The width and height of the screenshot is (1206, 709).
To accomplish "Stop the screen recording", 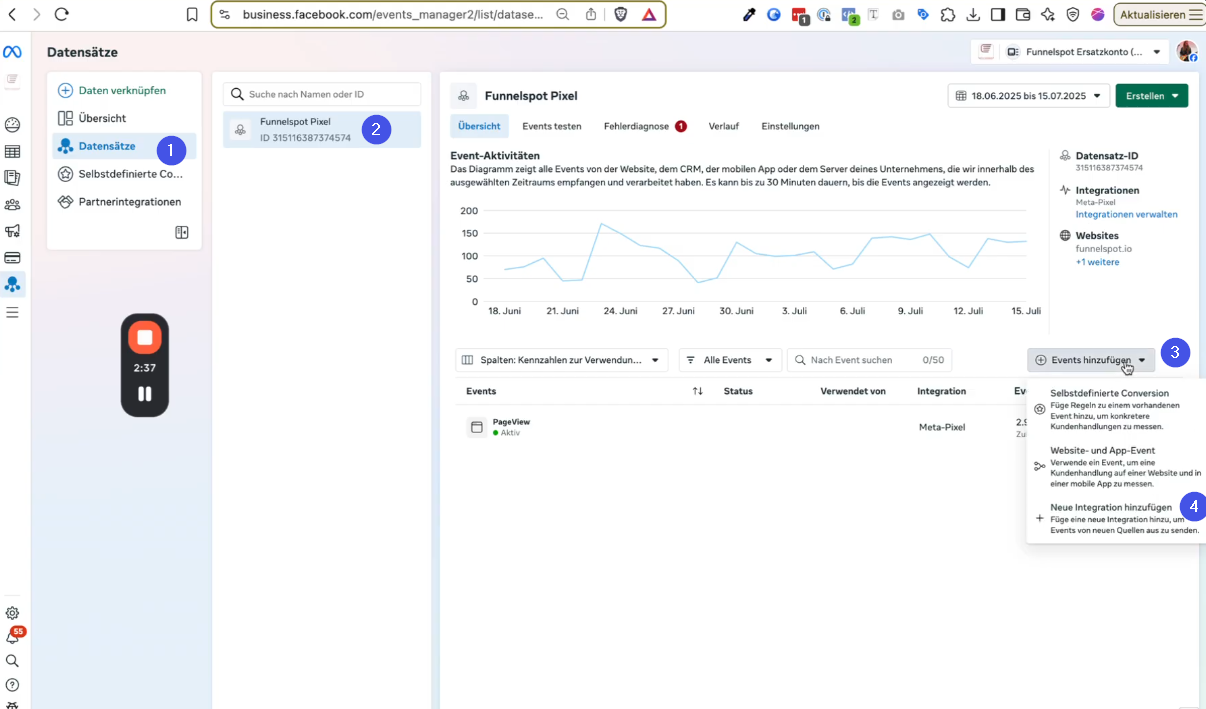I will point(144,338).
